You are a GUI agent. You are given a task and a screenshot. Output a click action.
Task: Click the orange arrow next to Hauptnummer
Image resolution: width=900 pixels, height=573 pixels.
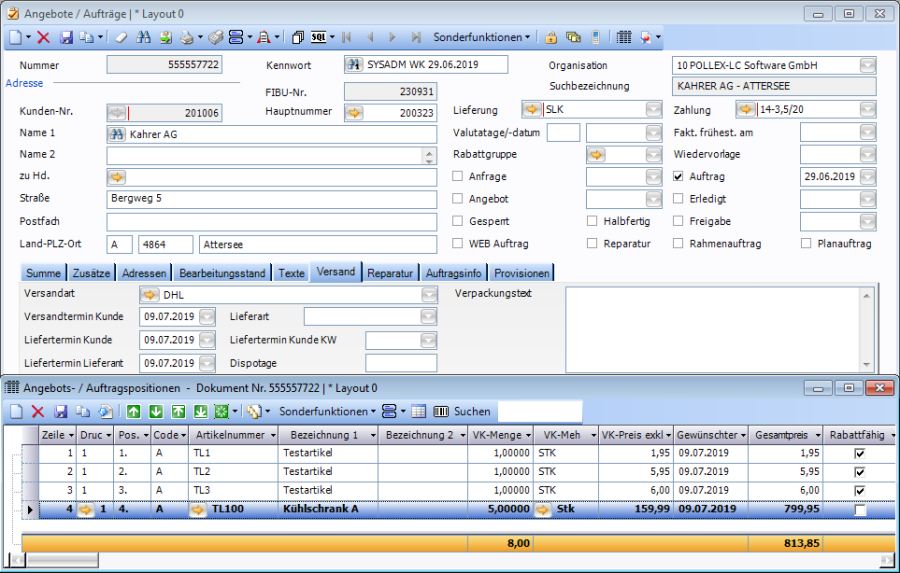pos(354,113)
